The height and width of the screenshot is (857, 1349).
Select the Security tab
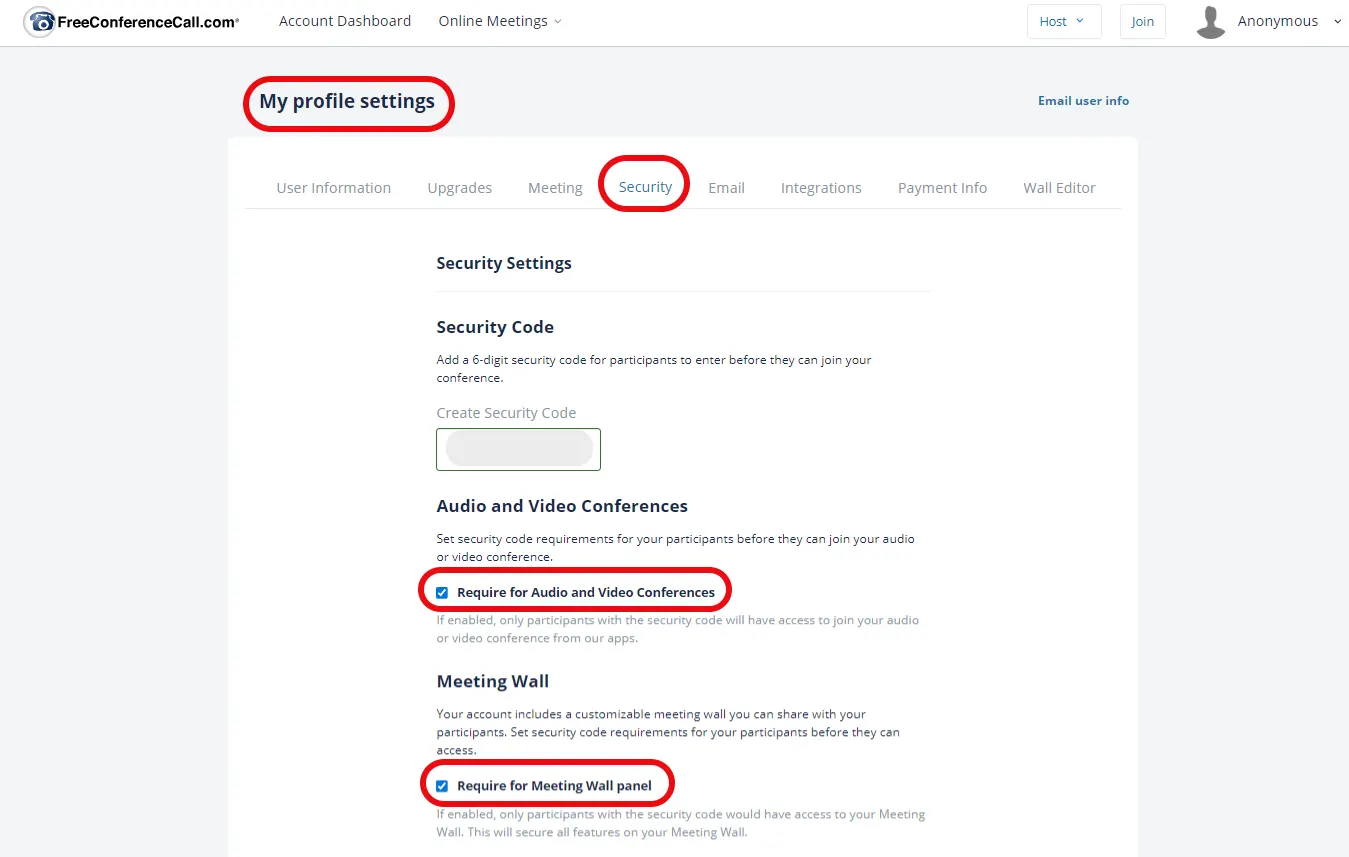click(x=645, y=187)
